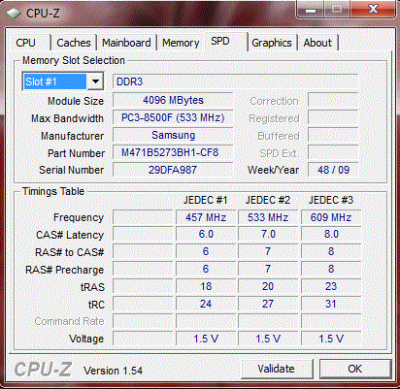
Task: Click JEDEC #1 RAS# to CAS# value 6
Action: [x=206, y=251]
